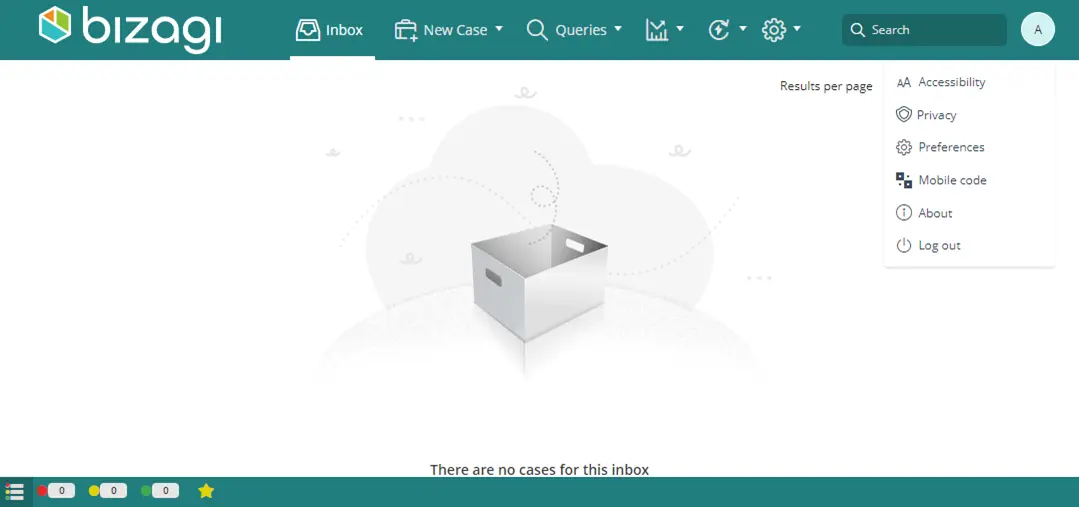Click the About info icon
Screen dimensions: 1079x507
(904, 213)
